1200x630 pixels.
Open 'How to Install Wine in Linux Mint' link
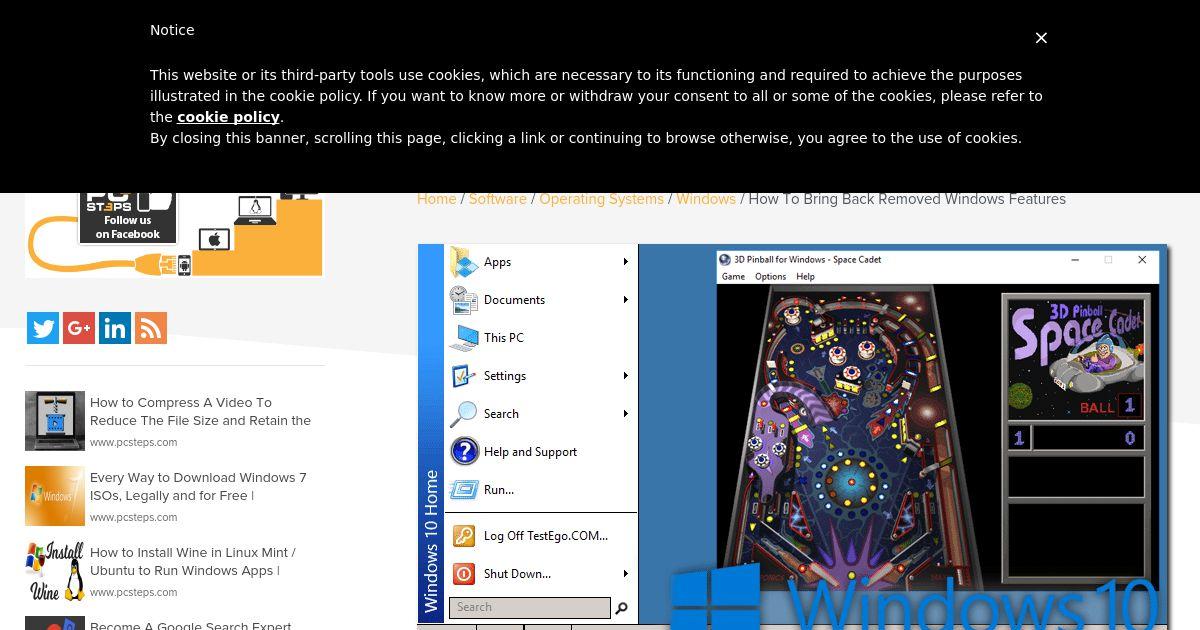coord(192,562)
